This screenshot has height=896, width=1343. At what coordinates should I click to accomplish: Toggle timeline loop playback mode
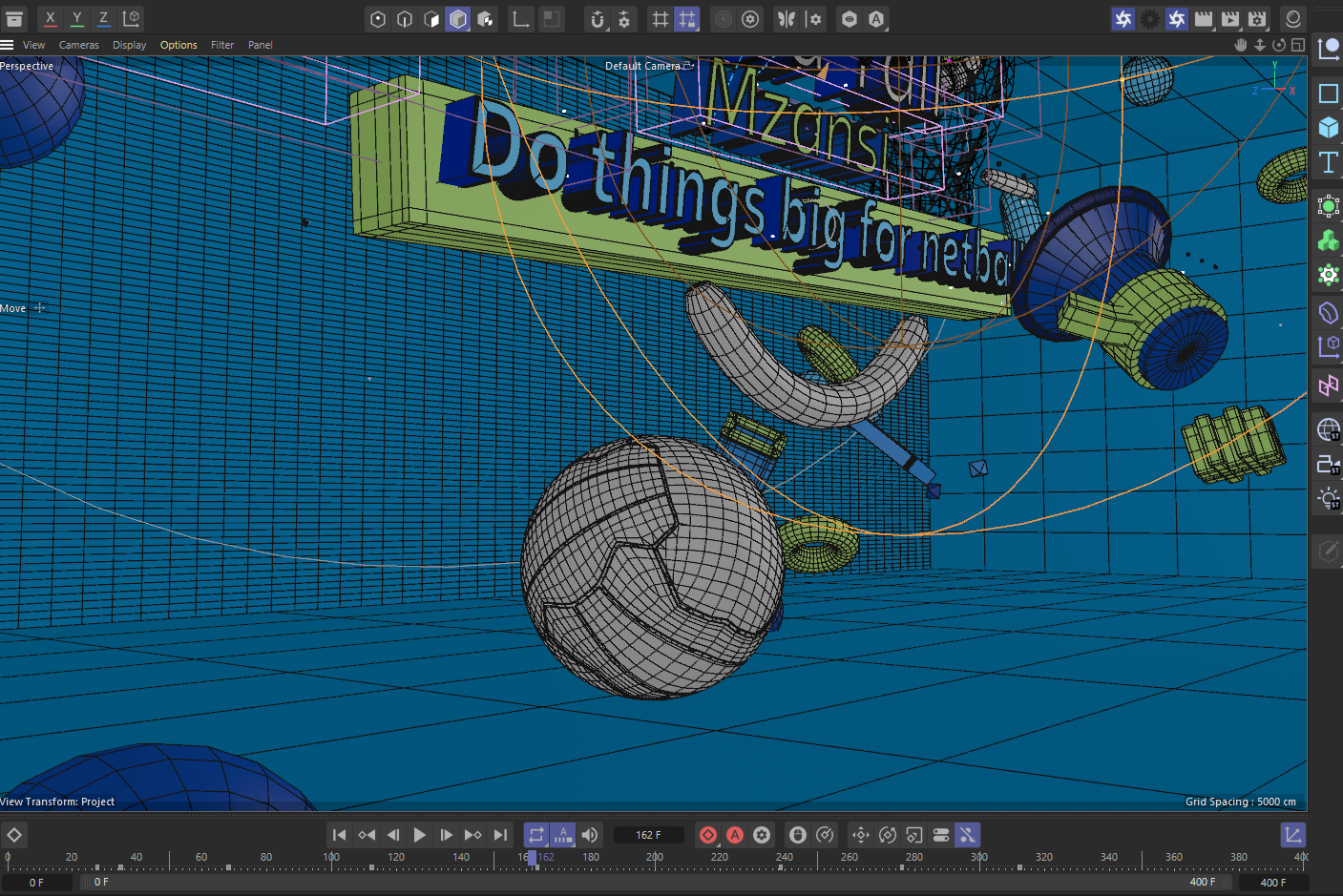(536, 835)
